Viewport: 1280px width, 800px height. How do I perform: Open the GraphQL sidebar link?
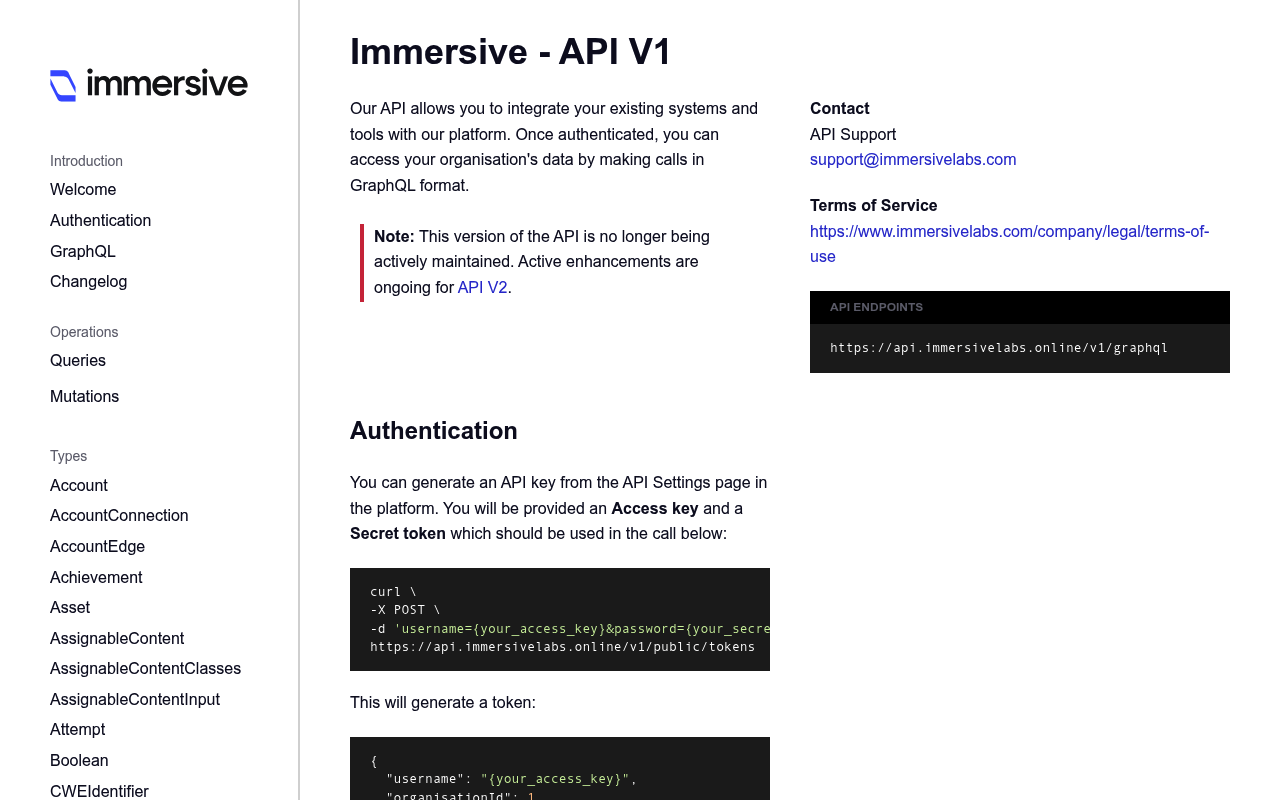[x=83, y=251]
